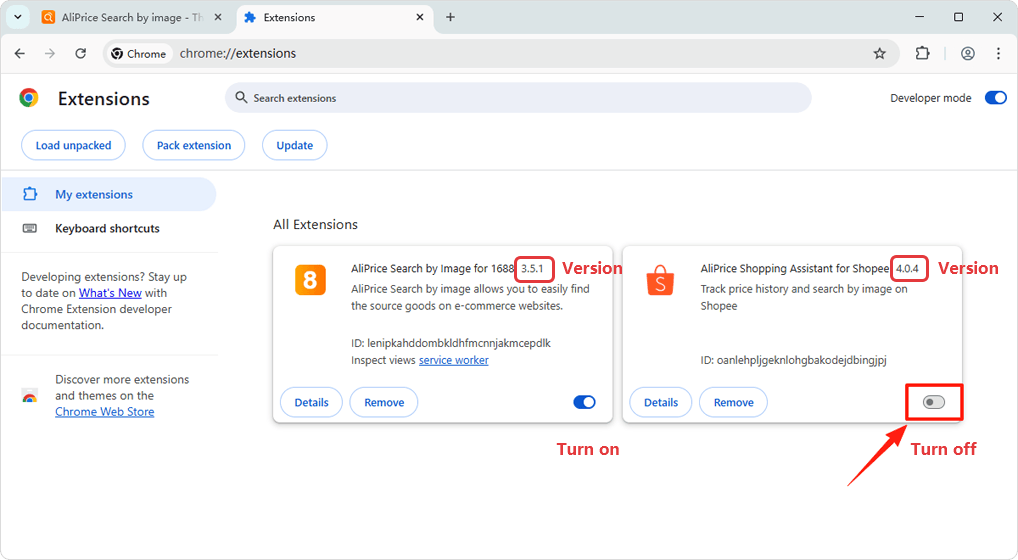
Task: Select My extensions in the sidebar
Action: 94,195
